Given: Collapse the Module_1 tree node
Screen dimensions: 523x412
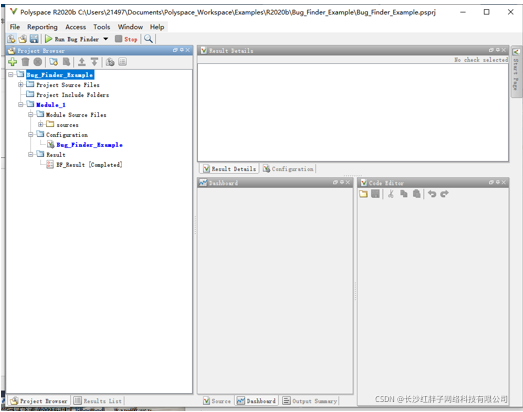Looking at the screenshot, I should (21, 104).
